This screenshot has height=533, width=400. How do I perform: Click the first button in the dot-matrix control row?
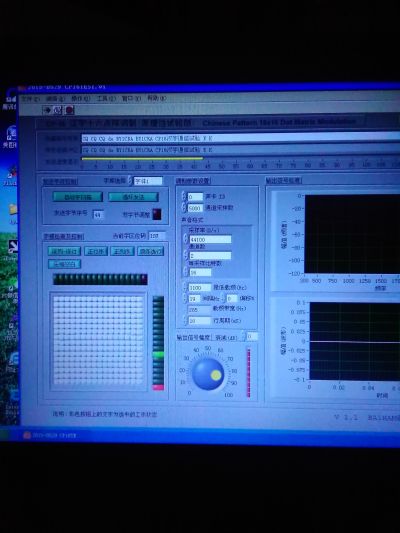coord(64,251)
